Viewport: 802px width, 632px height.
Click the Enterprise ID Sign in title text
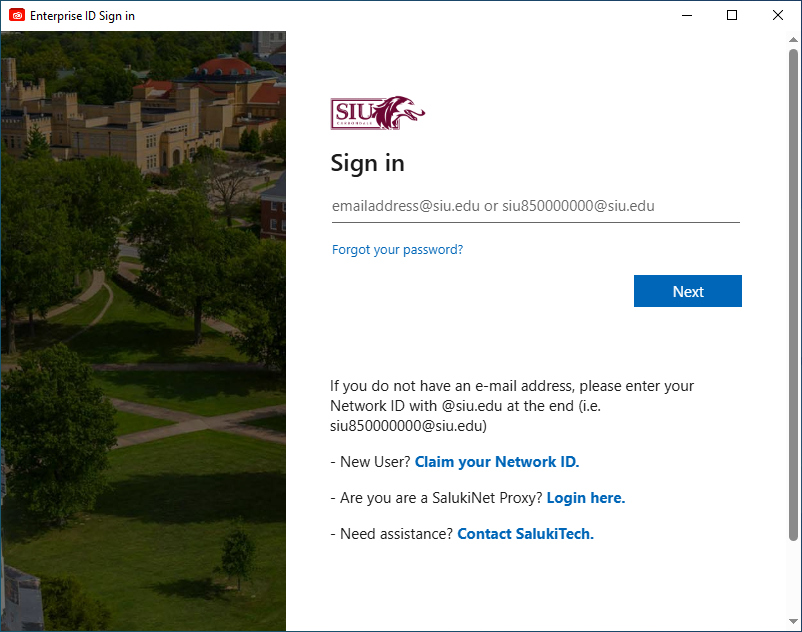(x=82, y=16)
